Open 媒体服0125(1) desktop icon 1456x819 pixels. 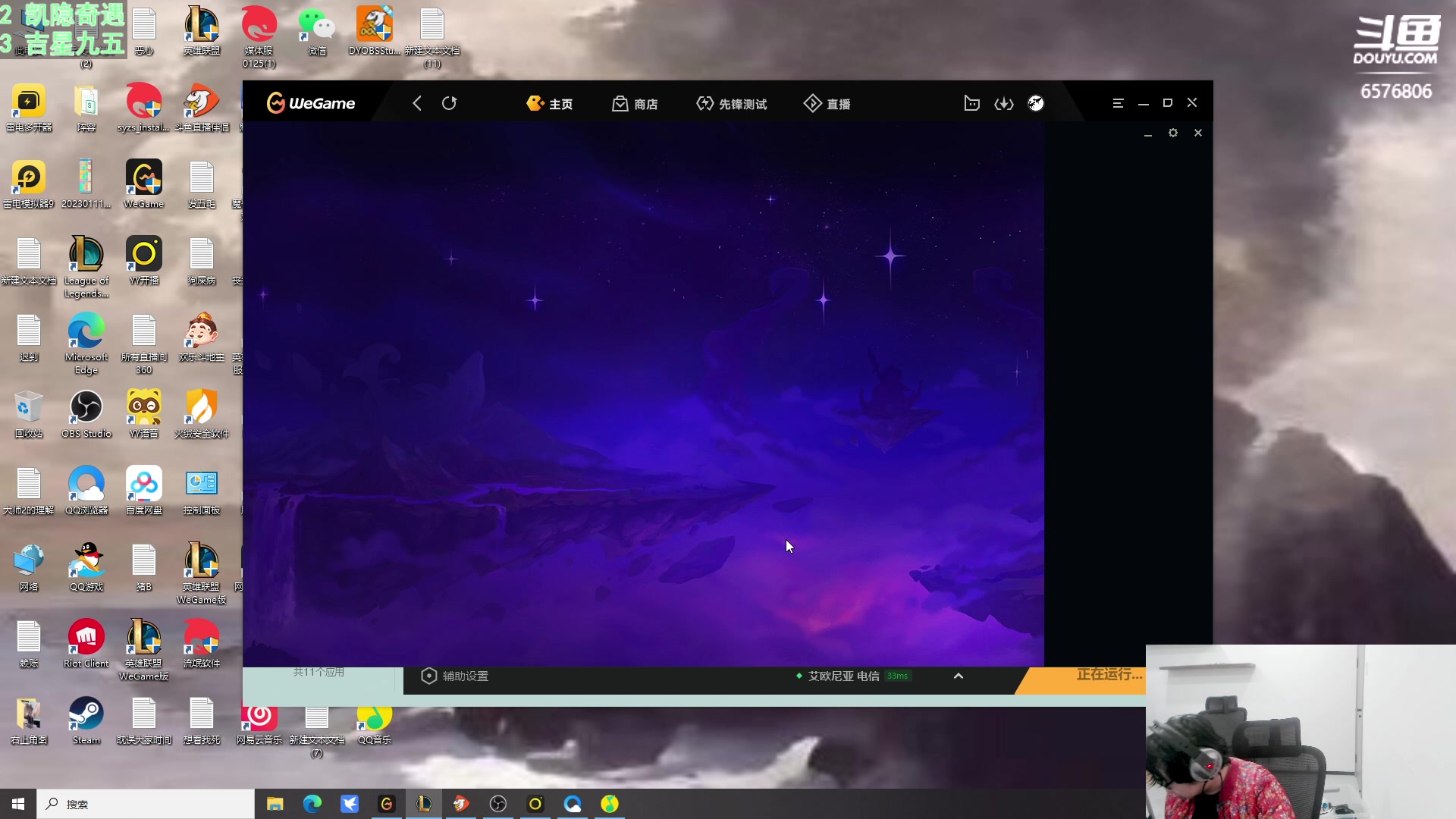pyautogui.click(x=259, y=38)
